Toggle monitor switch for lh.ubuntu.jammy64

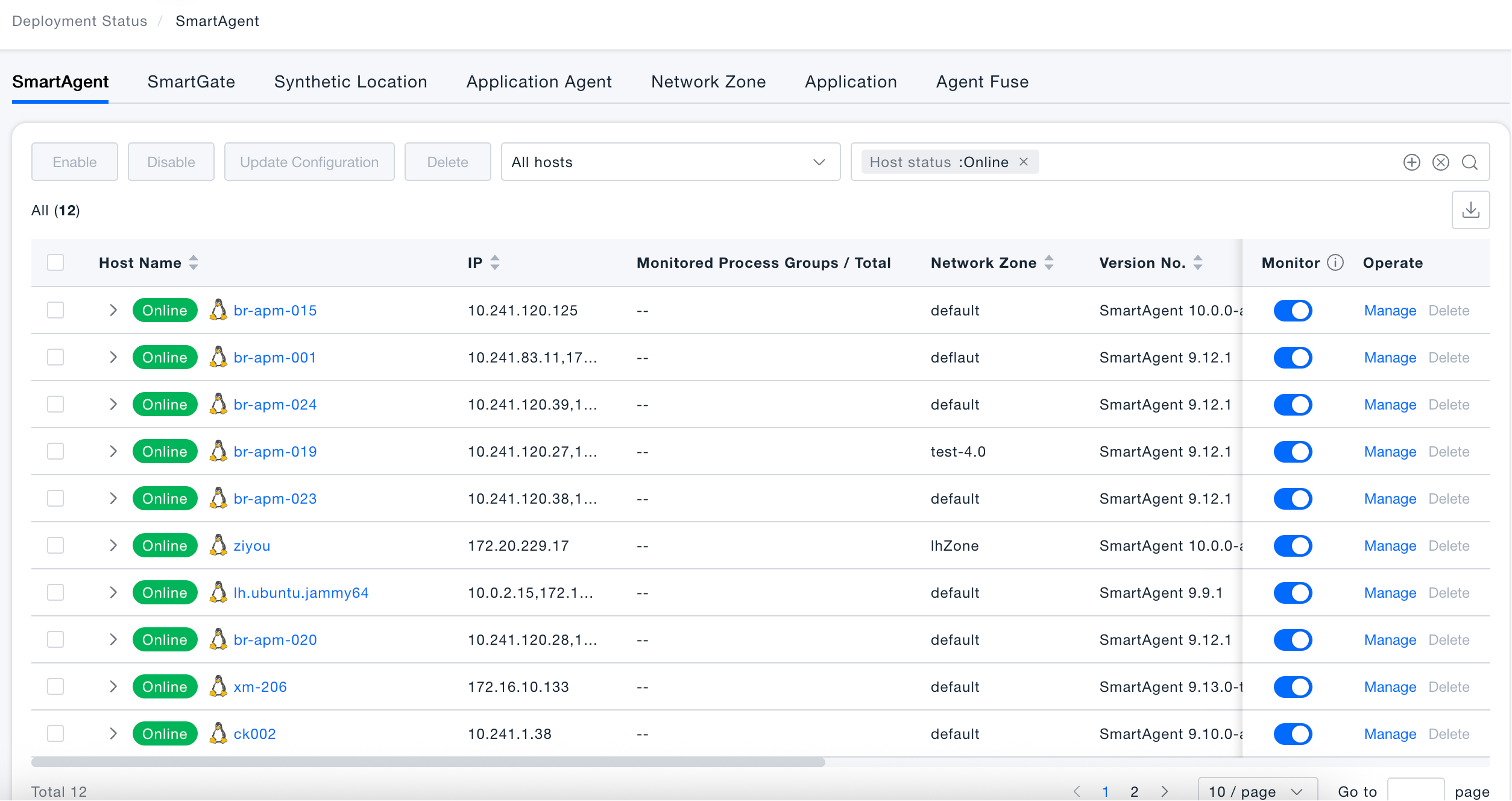coord(1293,592)
